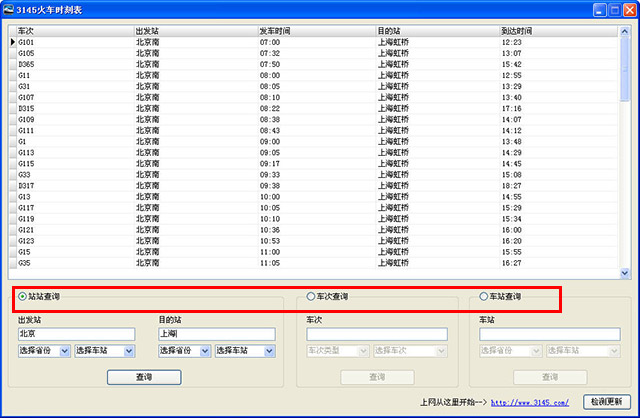Click the scroll up arrow of the table
Viewport: 640px width, 418px height.
point(624,31)
